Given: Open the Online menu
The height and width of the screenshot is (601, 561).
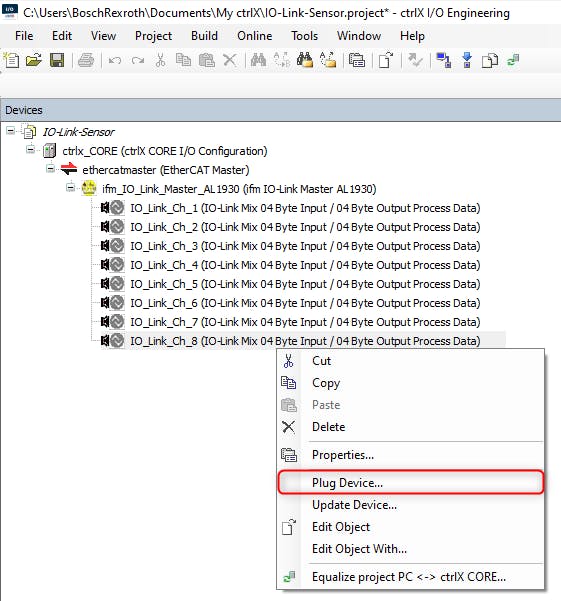Looking at the screenshot, I should tap(254, 36).
